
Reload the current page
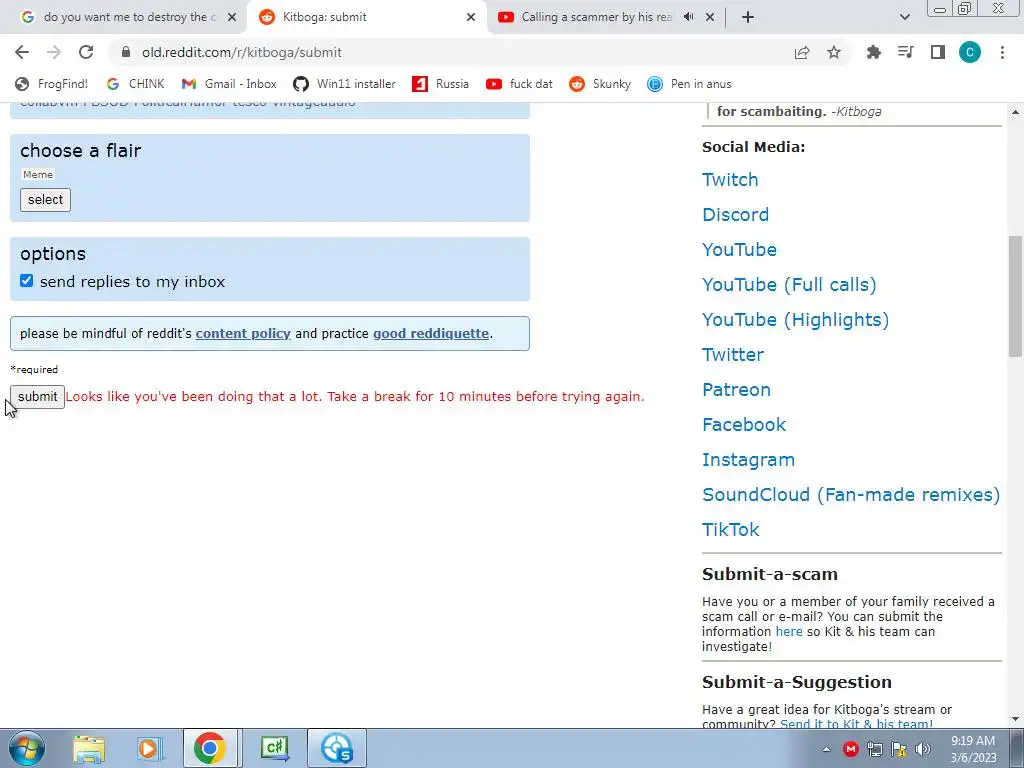point(86,52)
